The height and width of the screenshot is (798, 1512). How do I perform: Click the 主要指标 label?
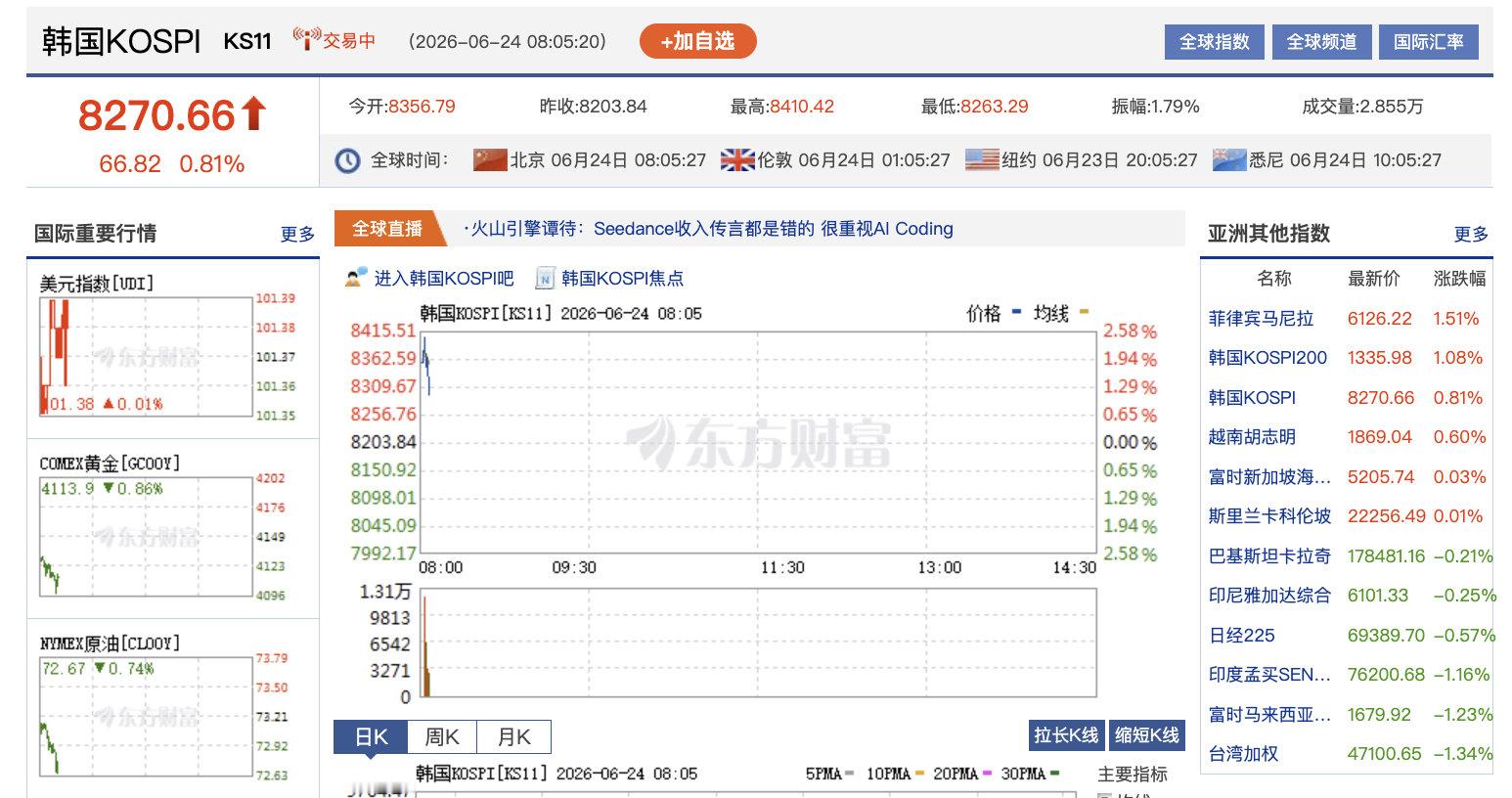click(1133, 775)
